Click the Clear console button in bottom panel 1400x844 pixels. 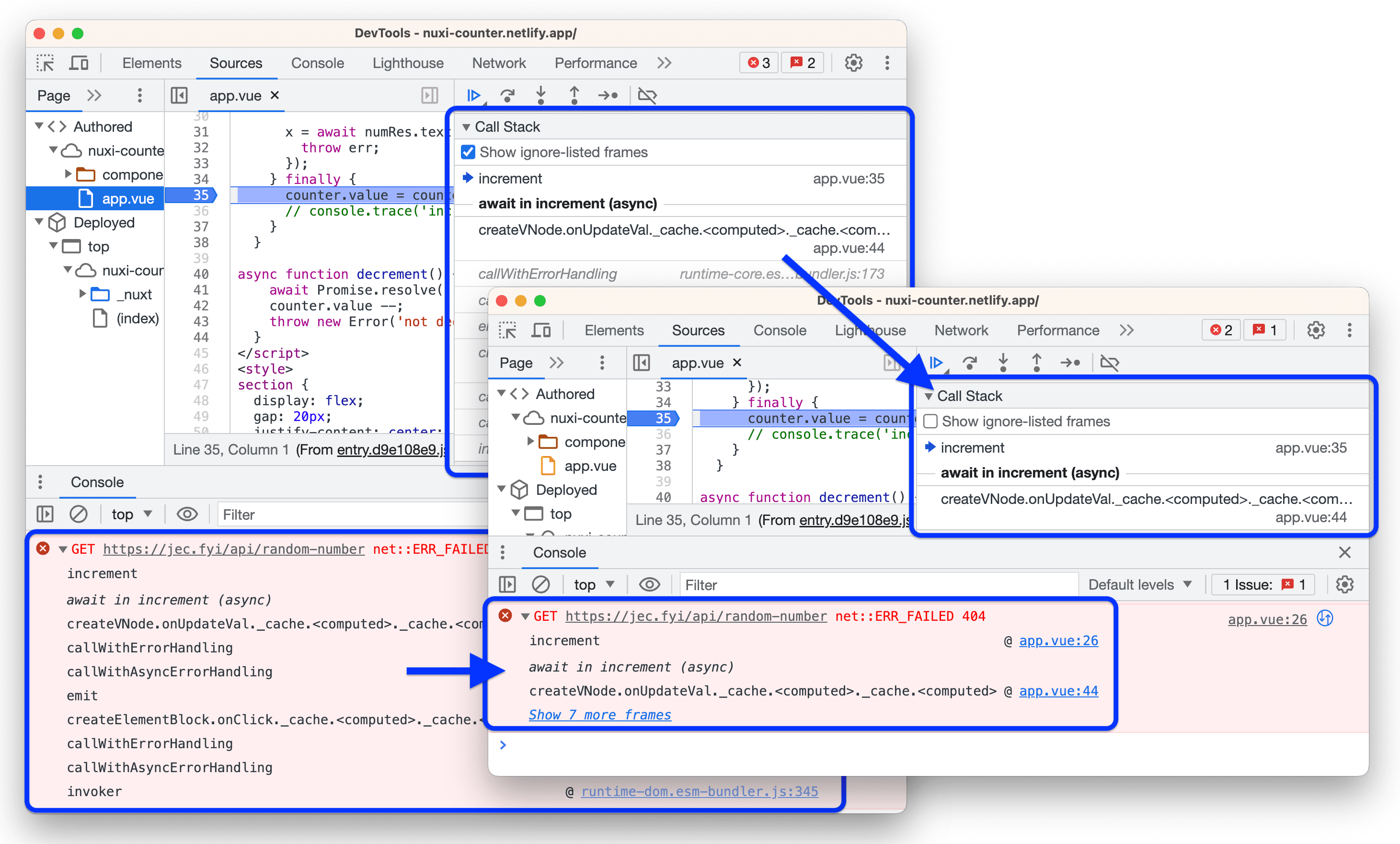[x=538, y=584]
